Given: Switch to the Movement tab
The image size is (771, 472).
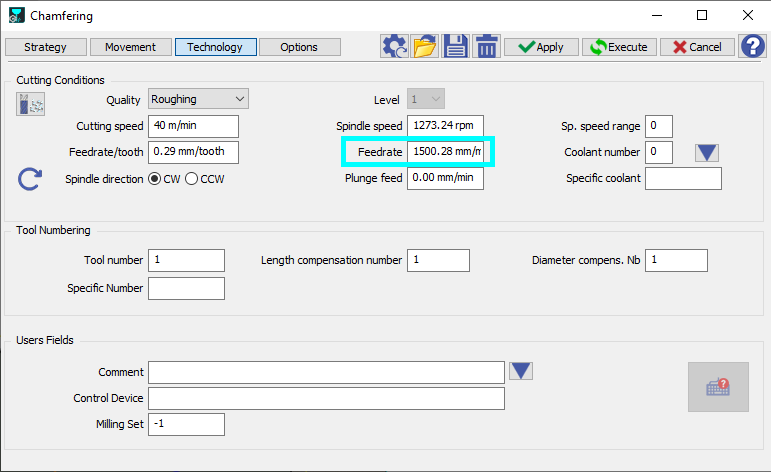Looking at the screenshot, I should 130,47.
